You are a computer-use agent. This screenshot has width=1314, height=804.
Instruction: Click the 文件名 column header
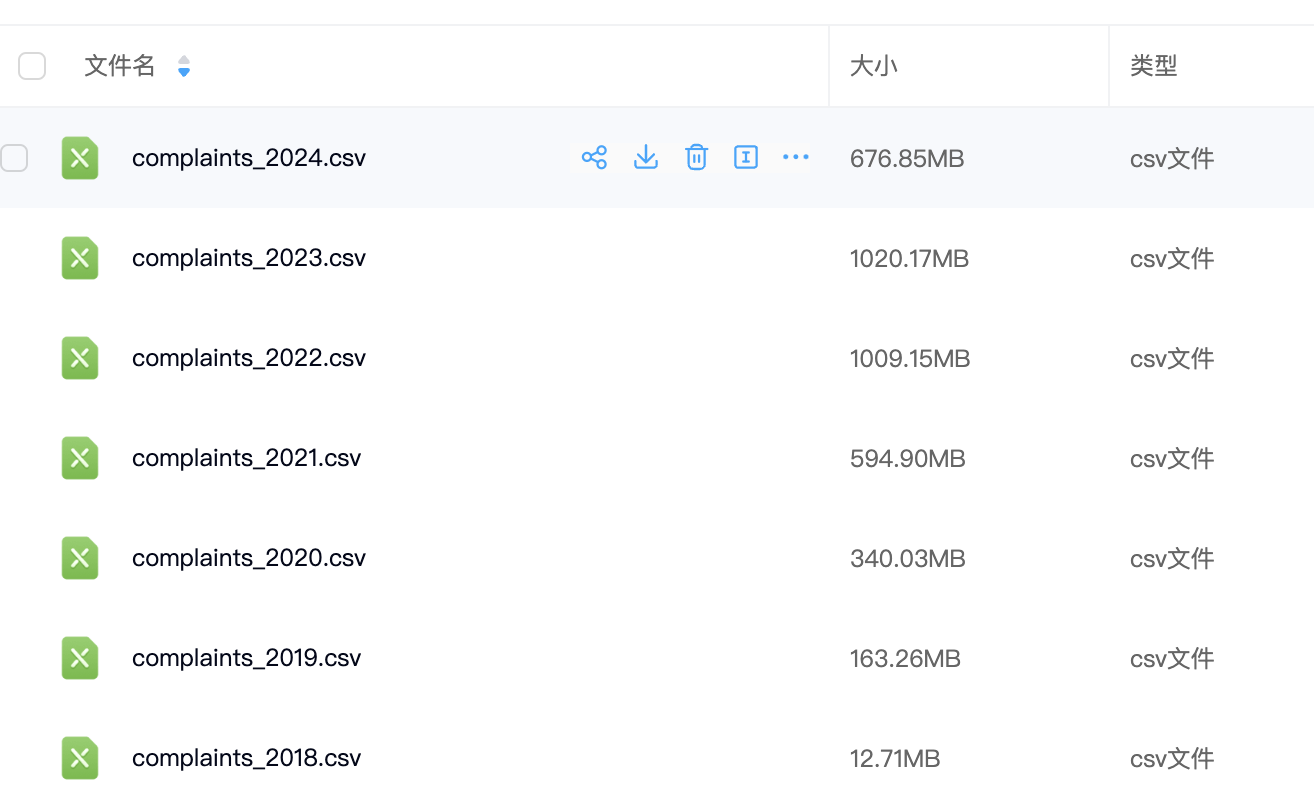click(x=120, y=66)
